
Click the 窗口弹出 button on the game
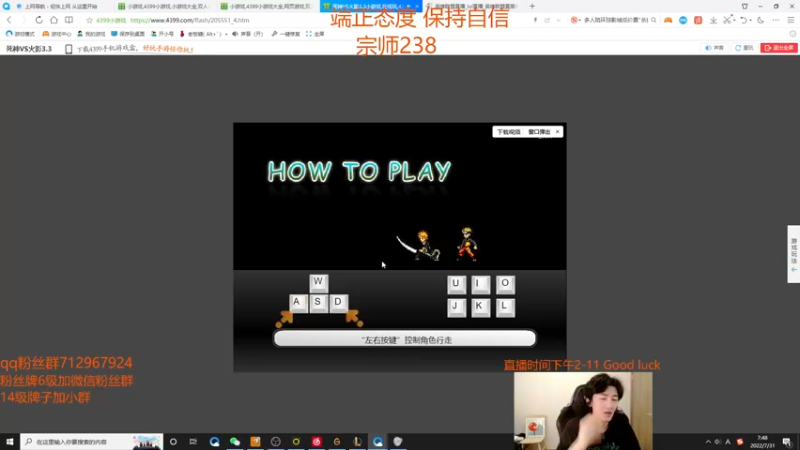click(539, 132)
